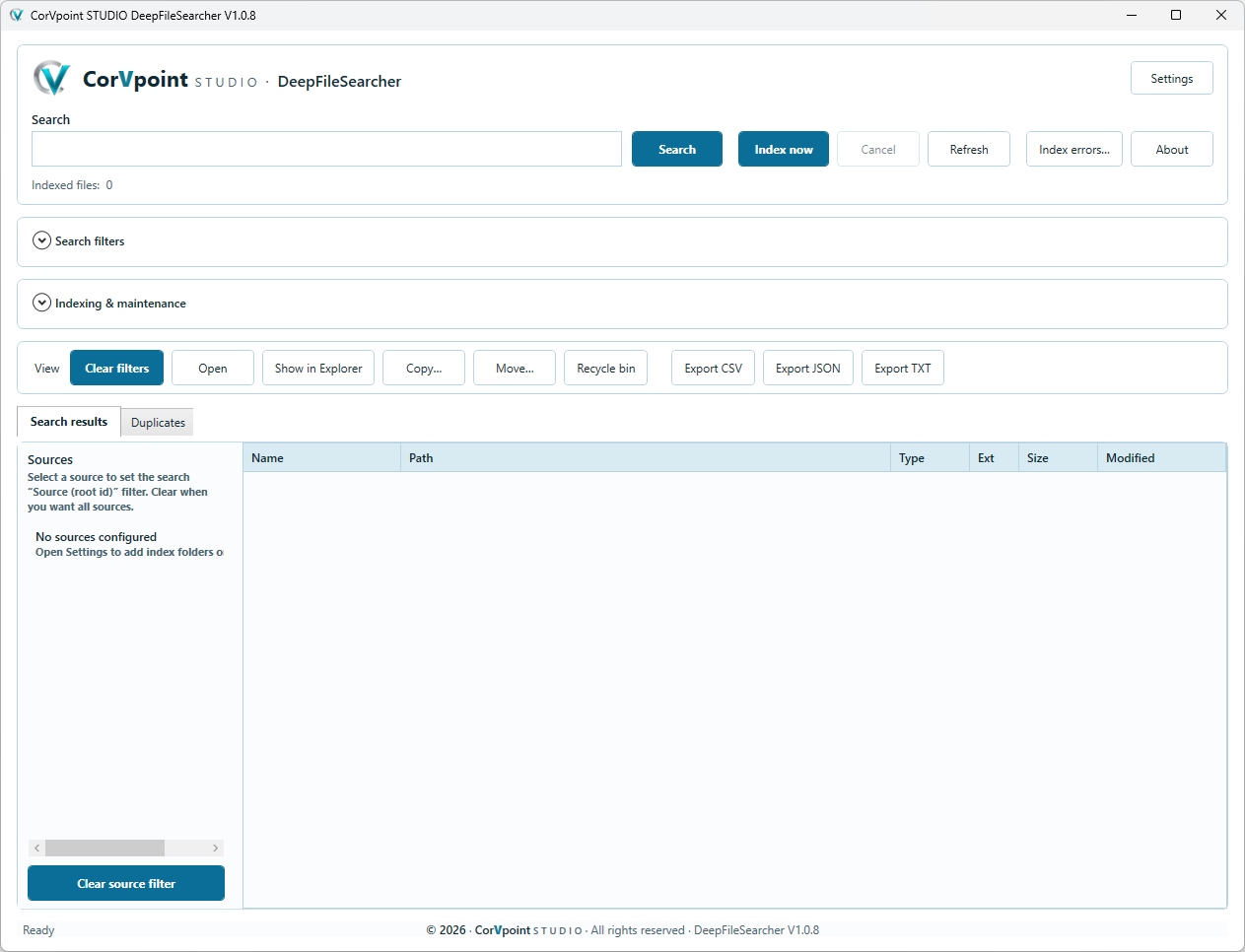Click into the Search text field

pyautogui.click(x=326, y=149)
